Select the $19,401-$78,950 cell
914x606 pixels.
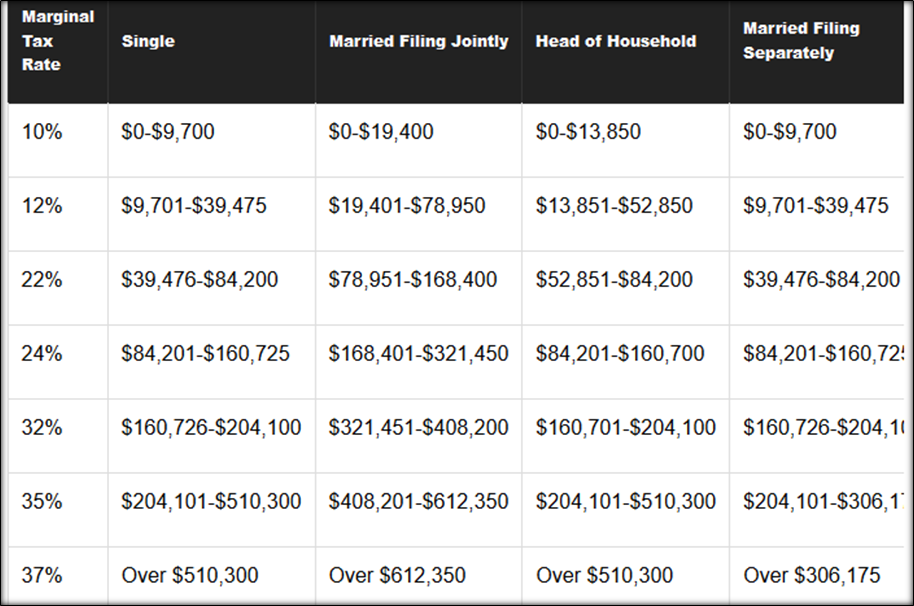click(407, 206)
